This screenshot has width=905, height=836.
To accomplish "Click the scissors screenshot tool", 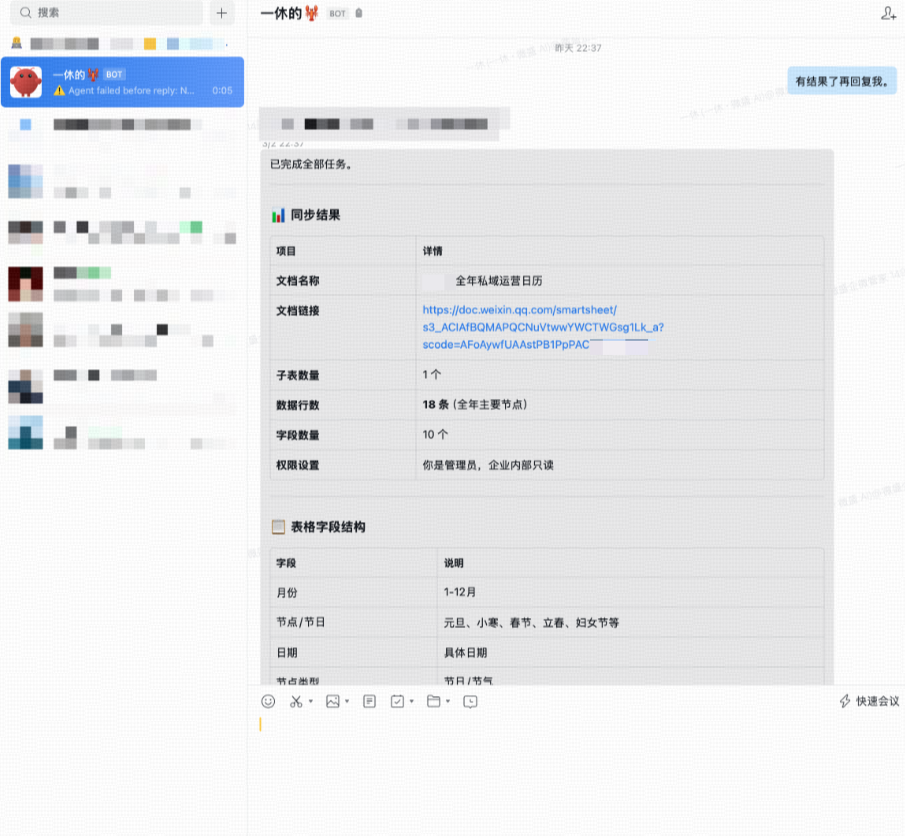I will tap(296, 701).
